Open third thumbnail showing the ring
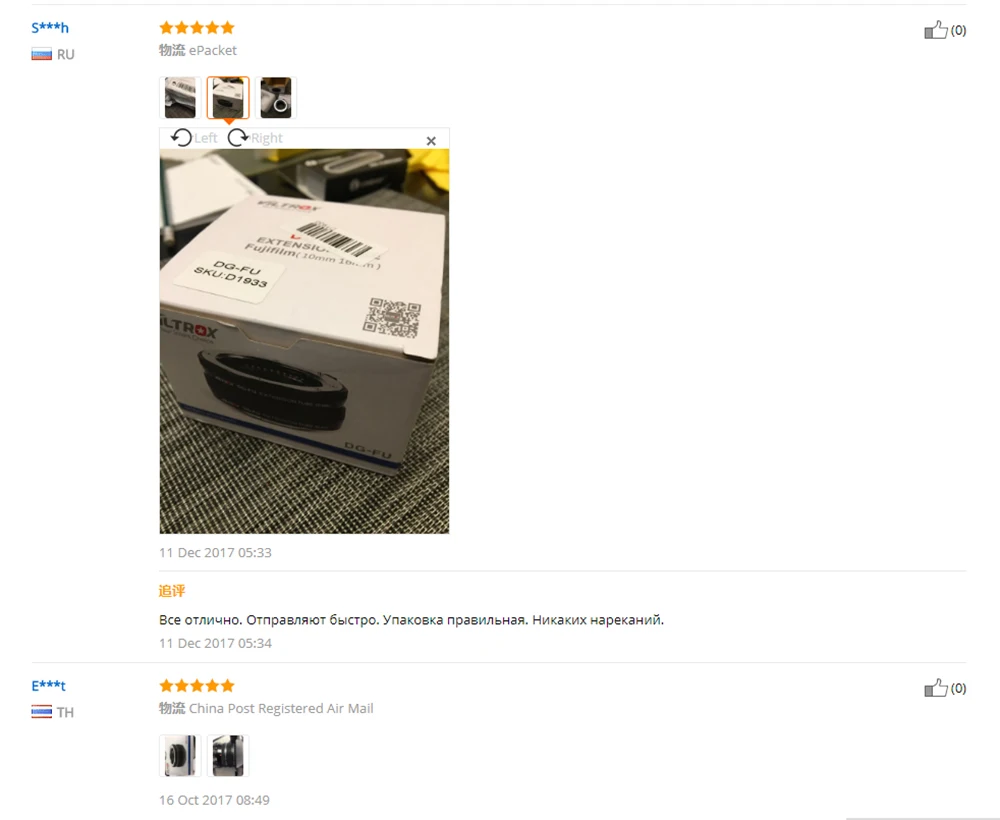Screen dimensions: 1000x820 276,98
